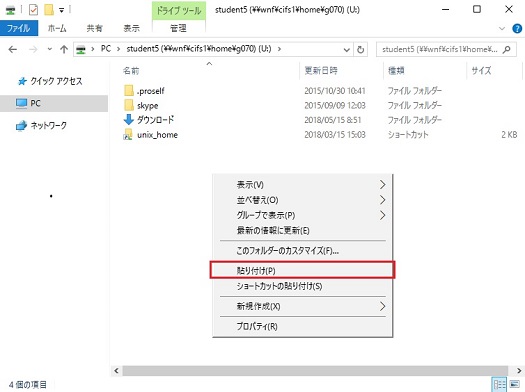
Task: Open Help with the question mark icon
Action: tap(517, 28)
